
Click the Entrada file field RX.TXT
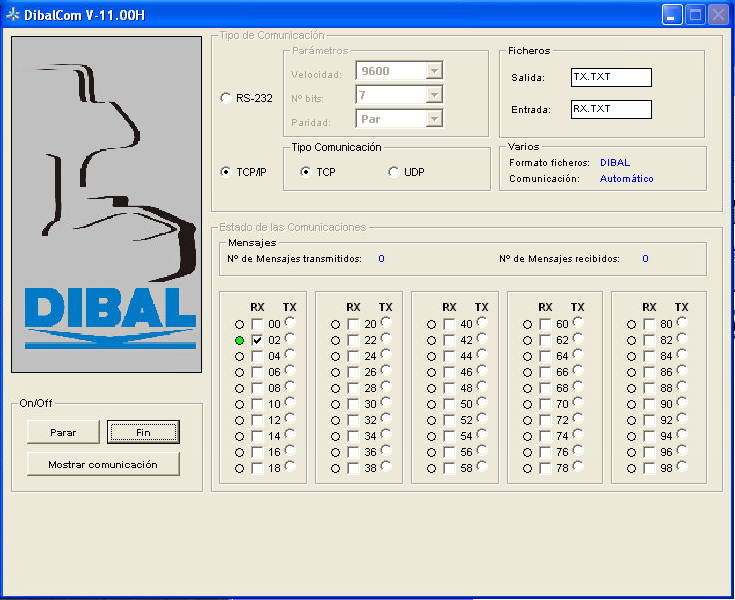[611, 109]
